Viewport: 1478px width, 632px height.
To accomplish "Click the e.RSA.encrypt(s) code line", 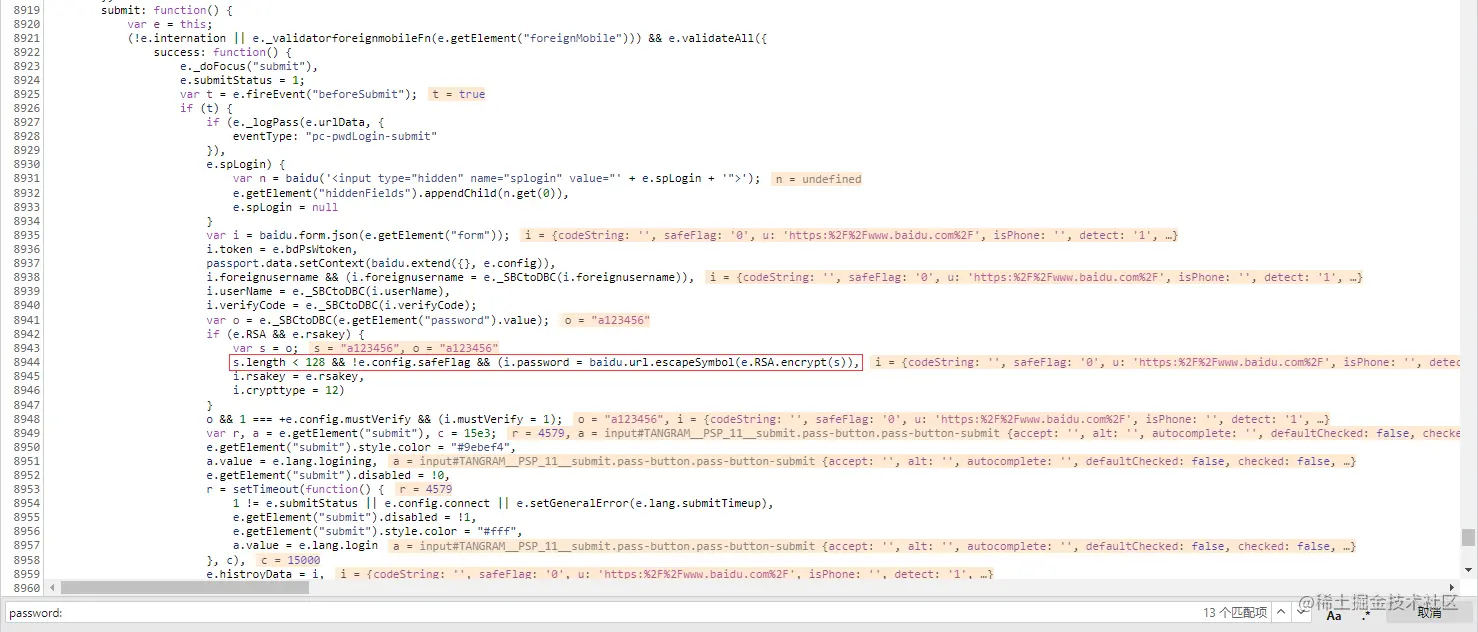I will coord(545,362).
